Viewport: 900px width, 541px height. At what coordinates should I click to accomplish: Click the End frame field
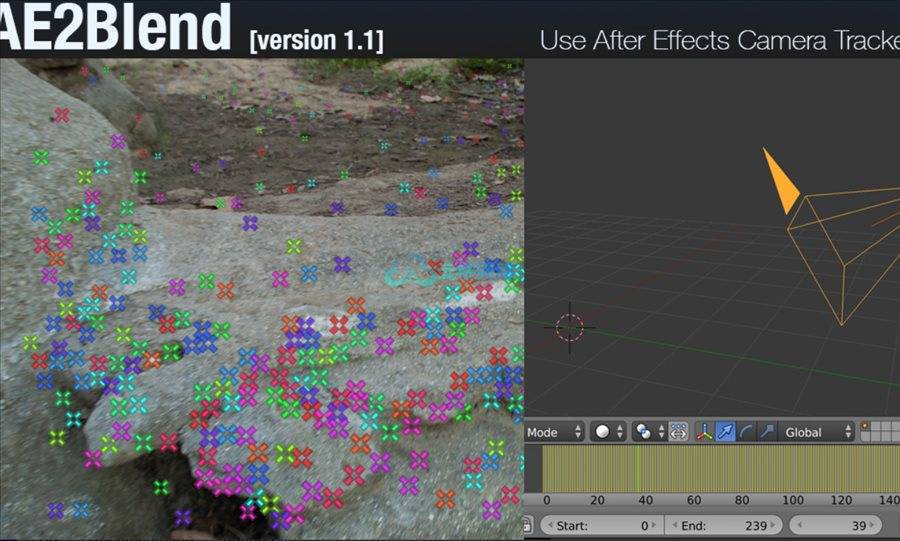724,526
